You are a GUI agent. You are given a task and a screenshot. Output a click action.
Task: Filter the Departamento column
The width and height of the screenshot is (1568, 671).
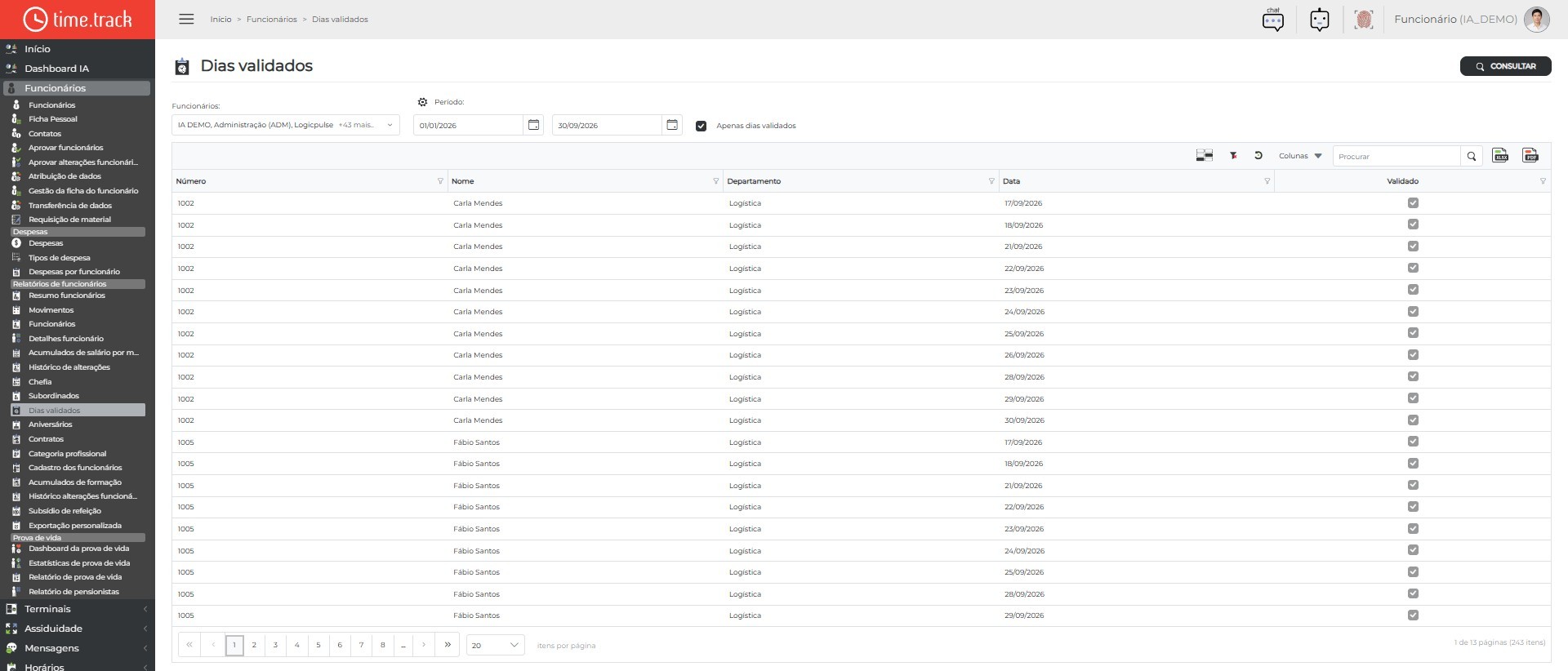[991, 181]
